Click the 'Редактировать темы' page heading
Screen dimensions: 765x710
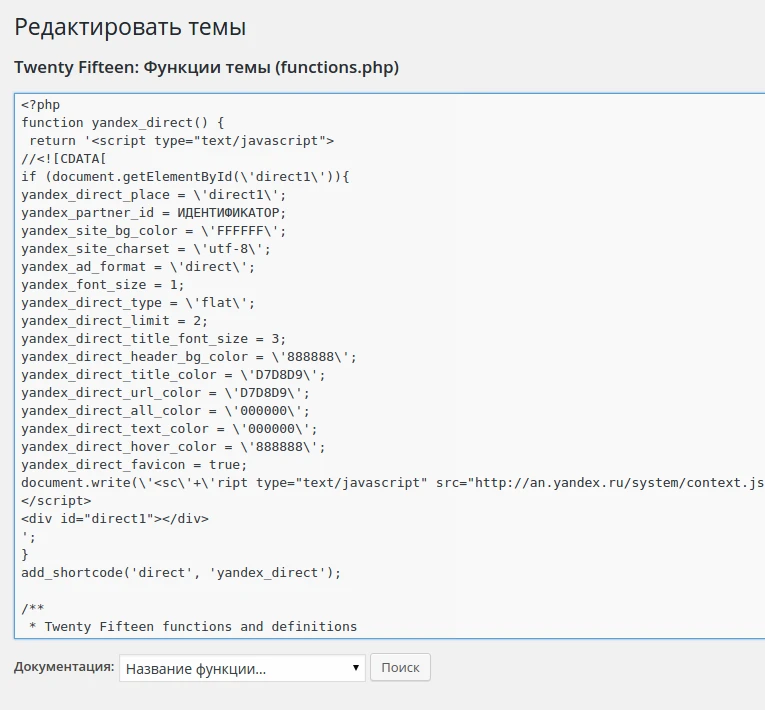pos(130,27)
